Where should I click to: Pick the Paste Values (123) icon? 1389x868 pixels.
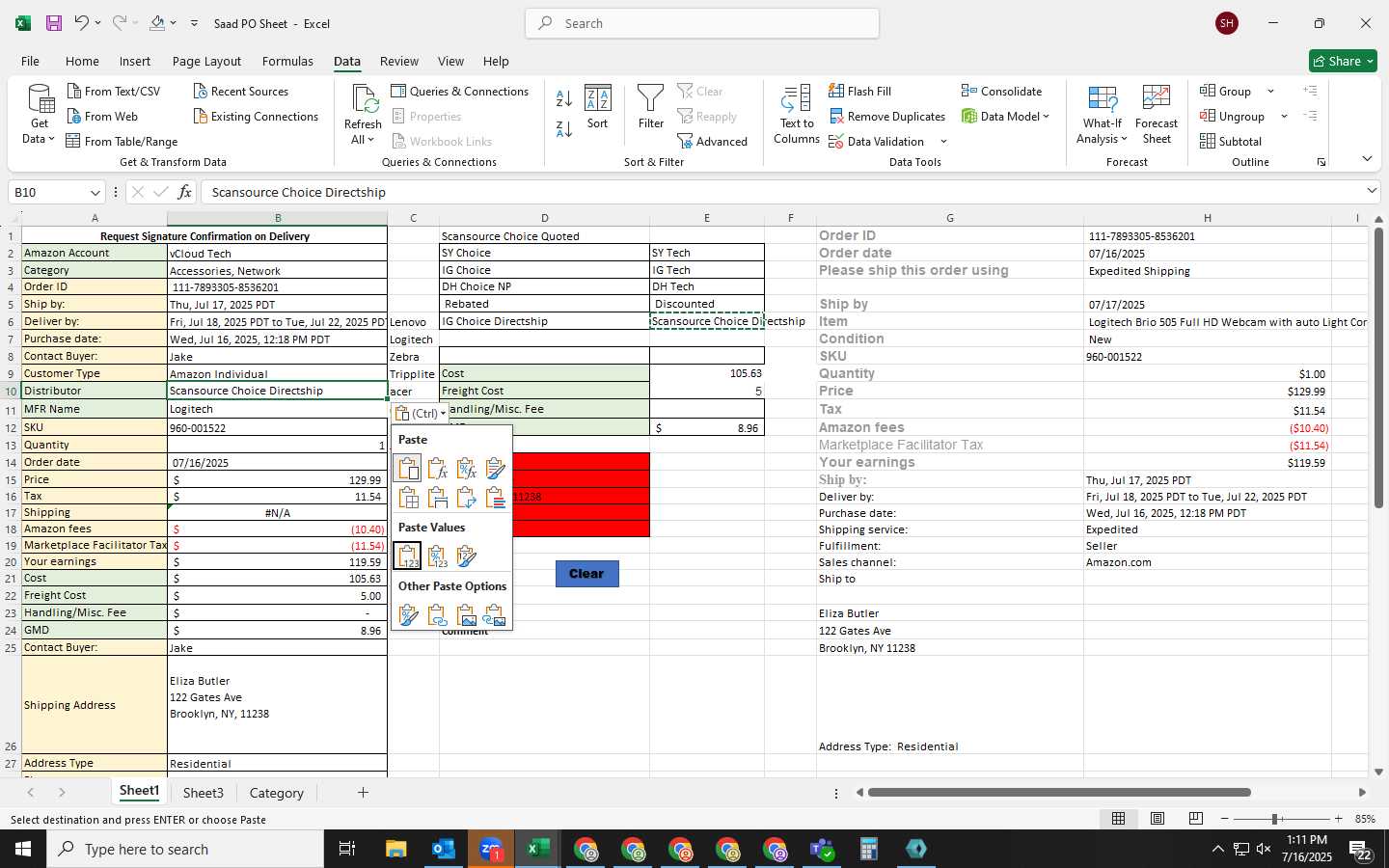pyautogui.click(x=408, y=556)
